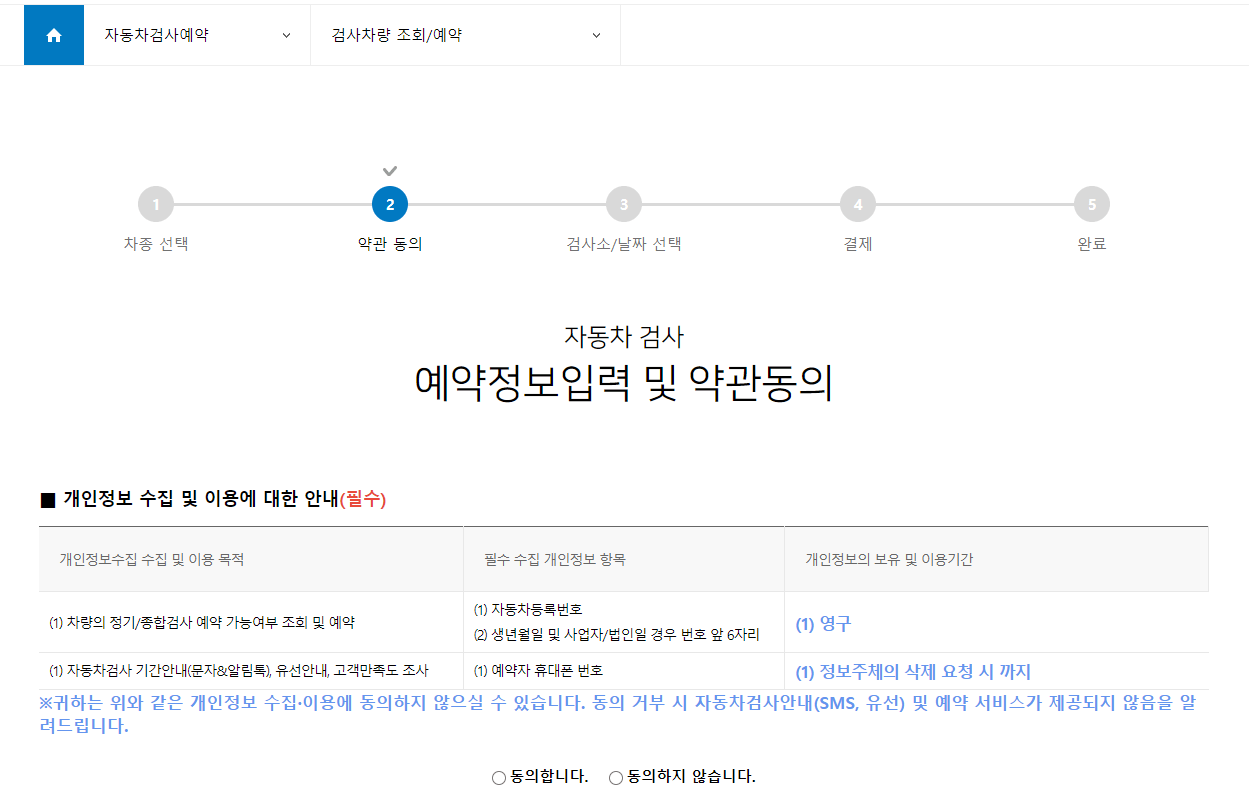This screenshot has width=1249, height=812.
Task: Click step 4 circle labeled 결제
Action: tap(857, 203)
